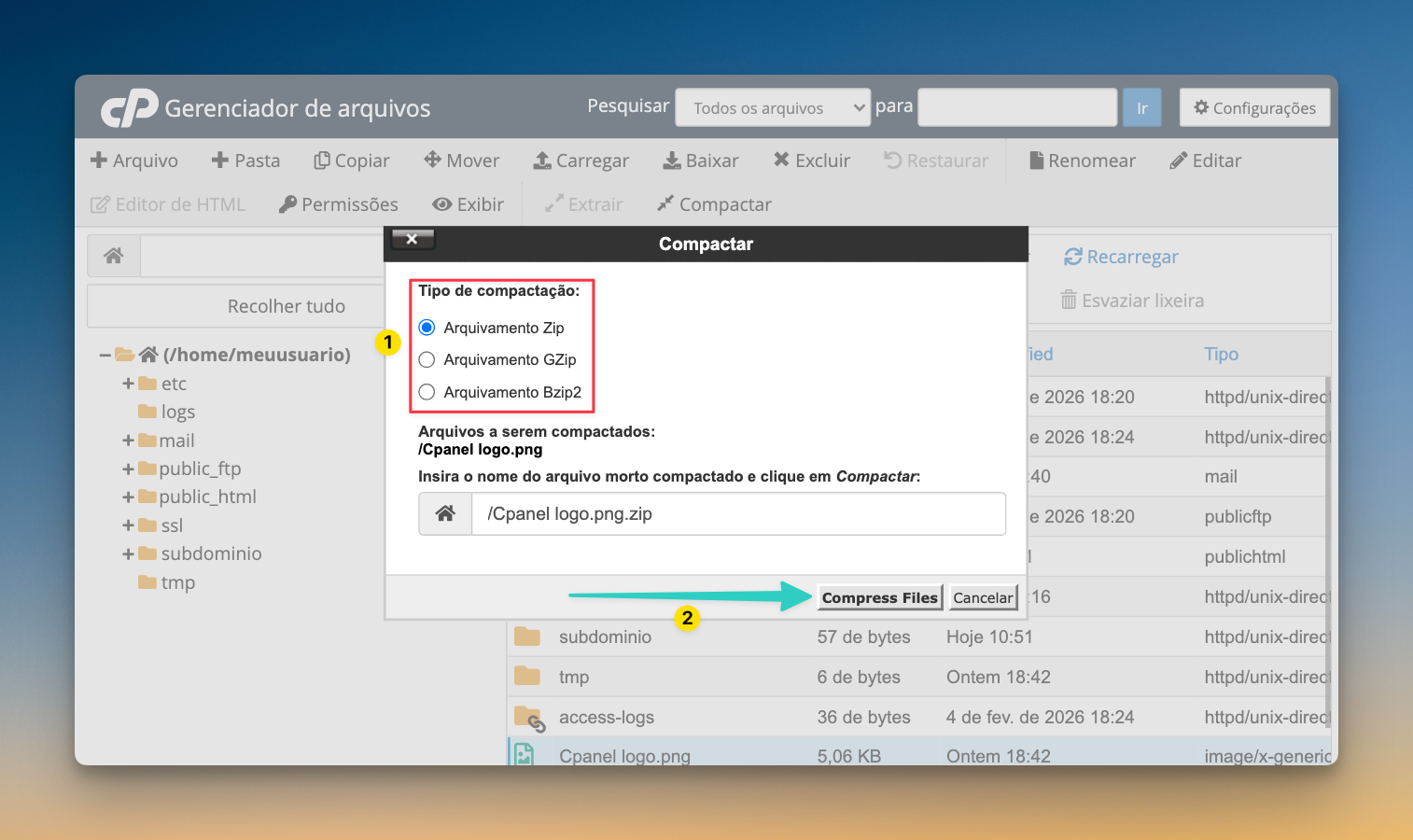Open the Todos os arquivos dropdown
Viewport: 1413px width, 840px height.
point(772,108)
